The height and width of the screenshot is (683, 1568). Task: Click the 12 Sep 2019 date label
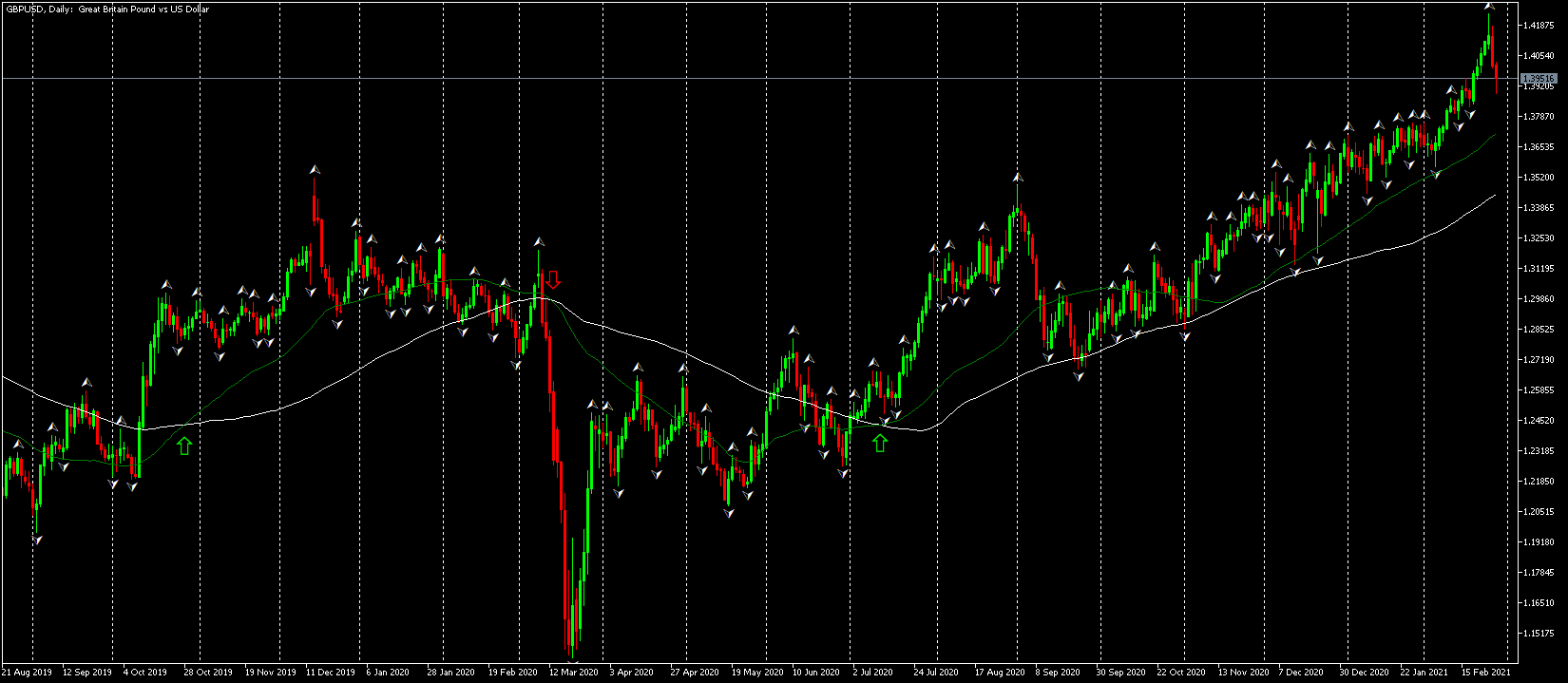(x=87, y=672)
